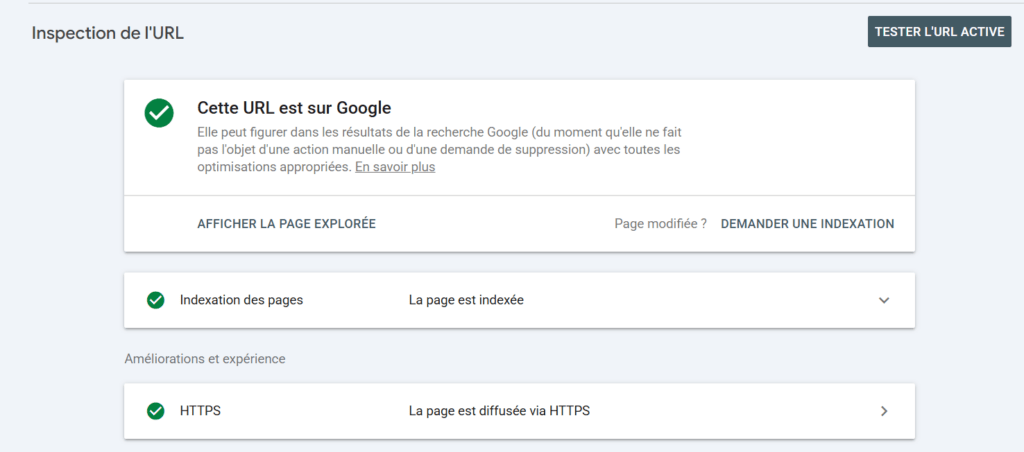Click the La page est indexée status
This screenshot has width=1024, height=452.
466,300
